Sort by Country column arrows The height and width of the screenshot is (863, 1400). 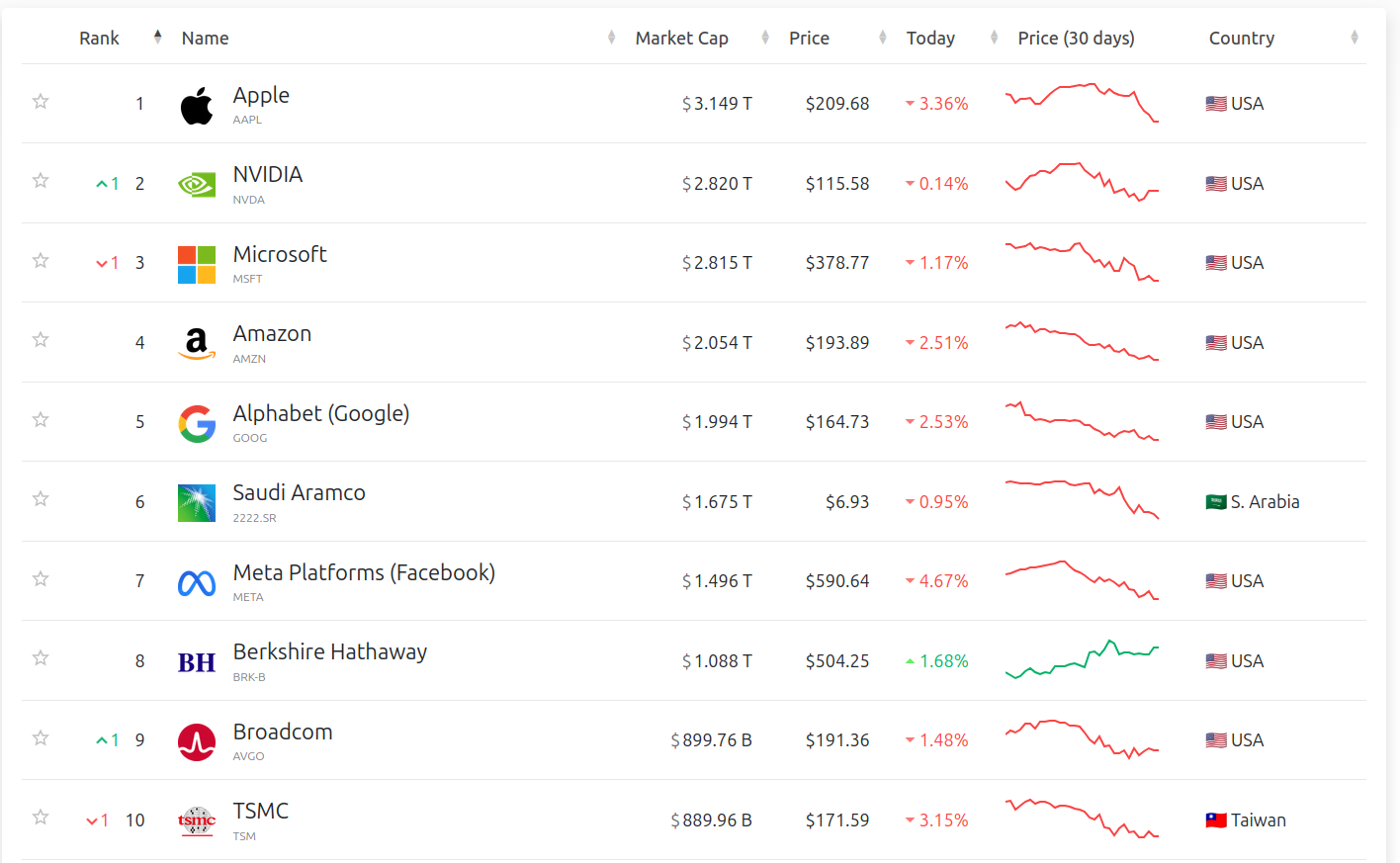[1354, 38]
